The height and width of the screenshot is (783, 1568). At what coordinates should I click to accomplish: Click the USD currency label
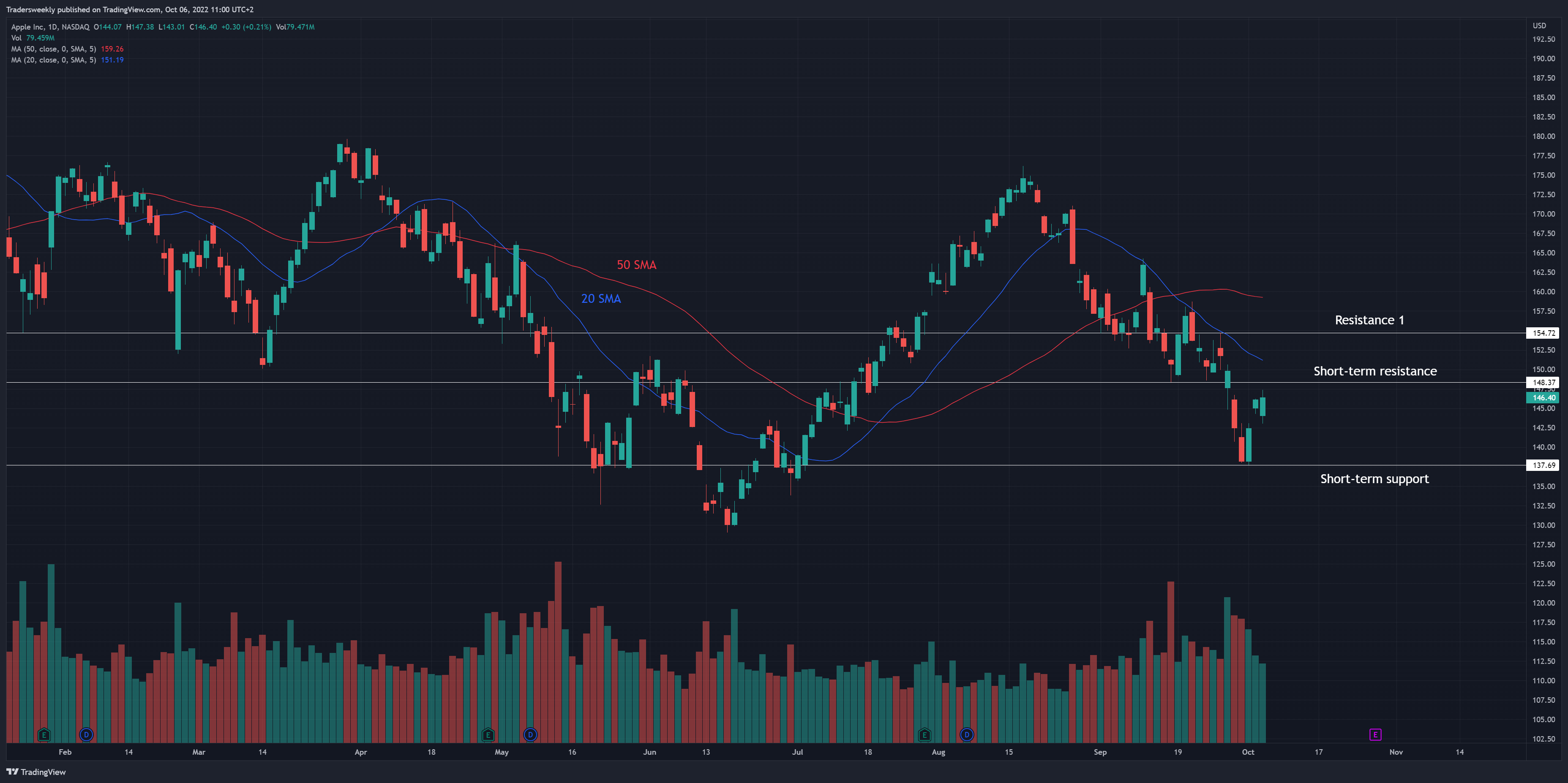click(x=1539, y=26)
